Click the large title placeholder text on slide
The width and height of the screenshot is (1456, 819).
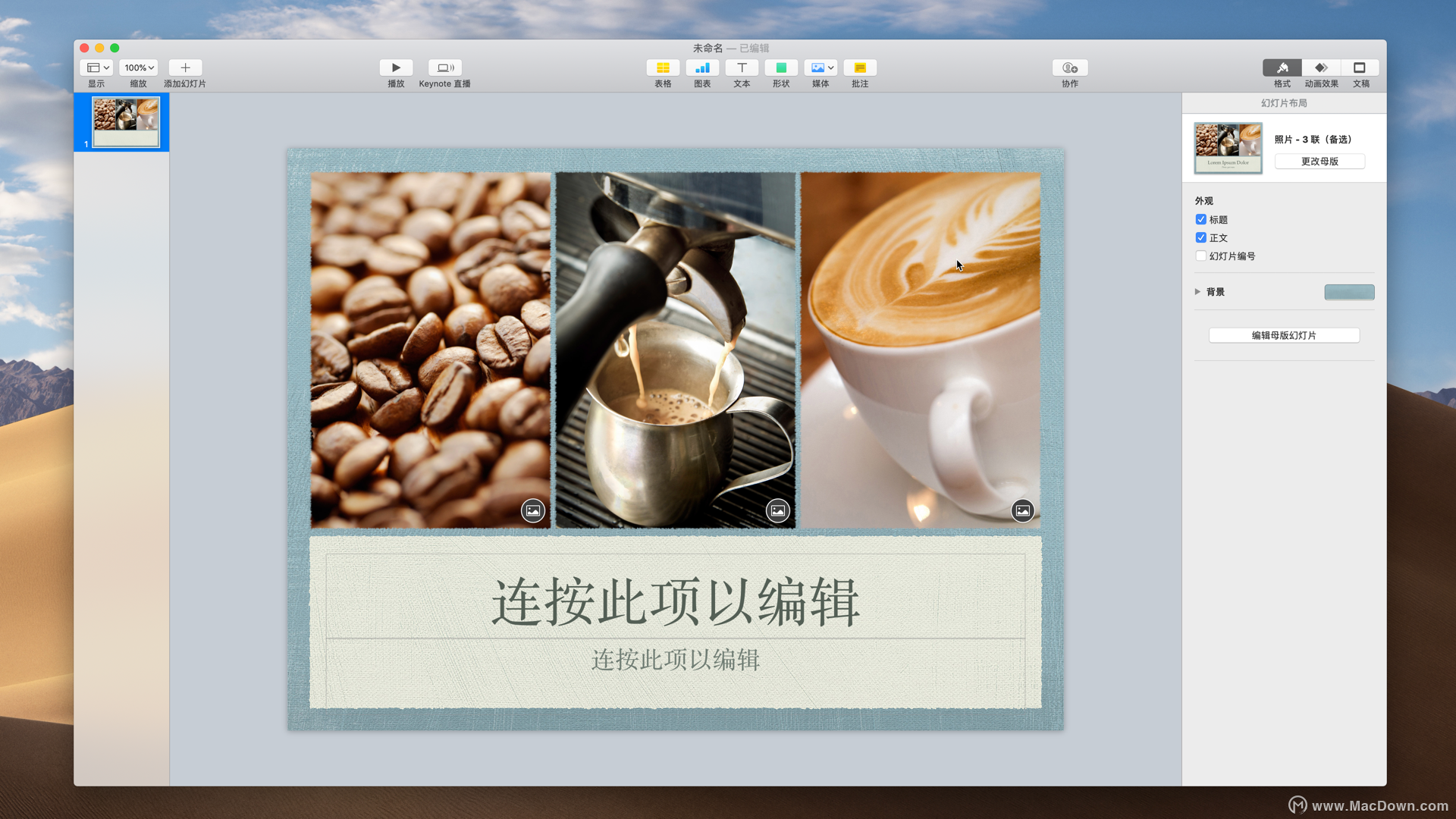tap(675, 602)
